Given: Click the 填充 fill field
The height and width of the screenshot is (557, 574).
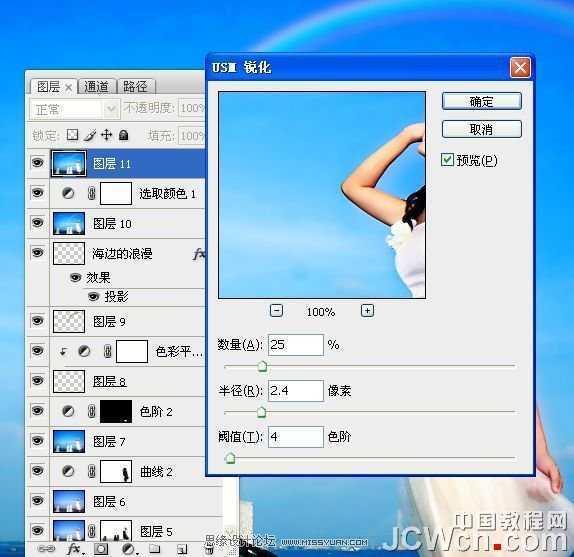Looking at the screenshot, I should click(x=191, y=136).
